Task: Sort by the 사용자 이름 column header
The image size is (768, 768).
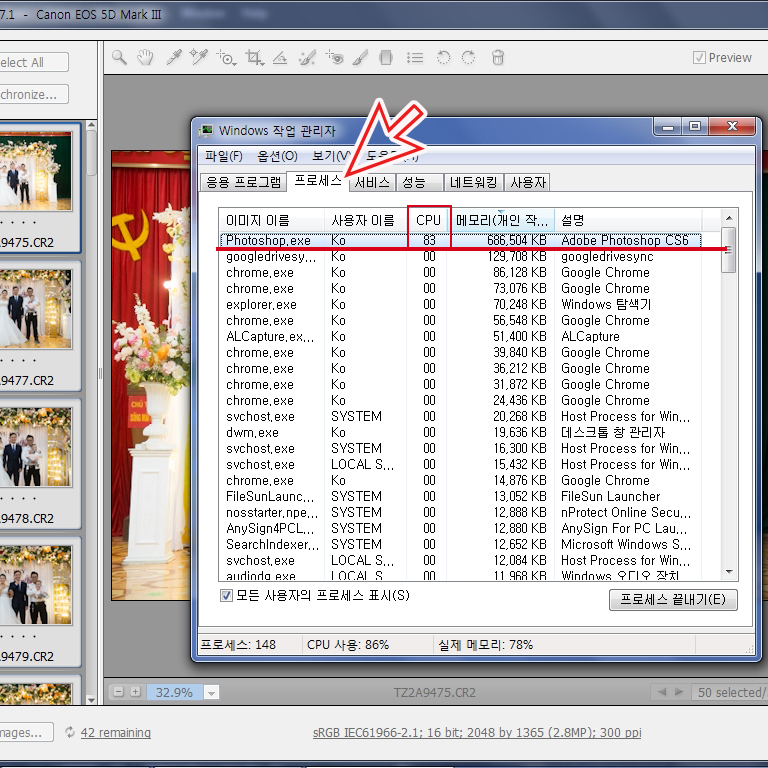Action: click(365, 220)
